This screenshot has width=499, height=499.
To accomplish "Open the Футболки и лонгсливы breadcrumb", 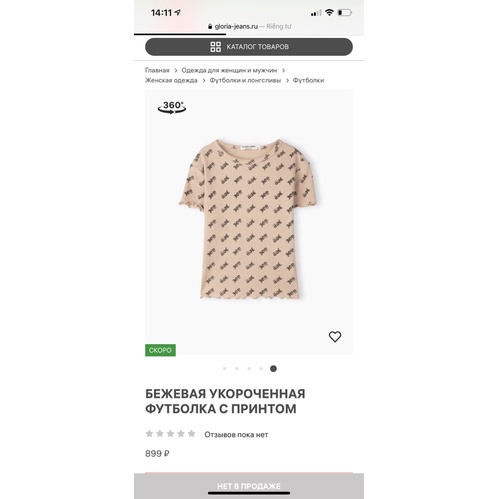I will coord(245,80).
